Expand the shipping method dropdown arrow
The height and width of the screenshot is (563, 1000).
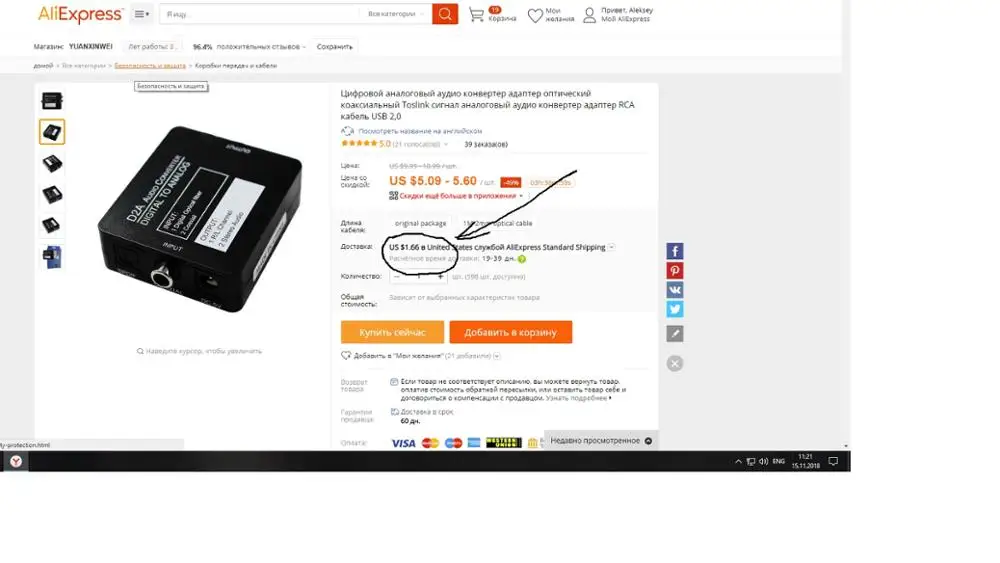[x=611, y=247]
